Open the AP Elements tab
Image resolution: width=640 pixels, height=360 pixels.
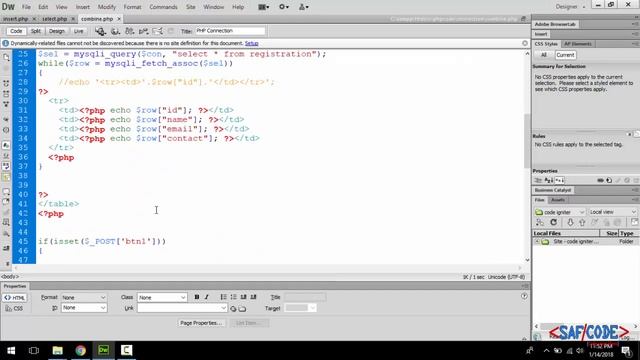tap(578, 44)
